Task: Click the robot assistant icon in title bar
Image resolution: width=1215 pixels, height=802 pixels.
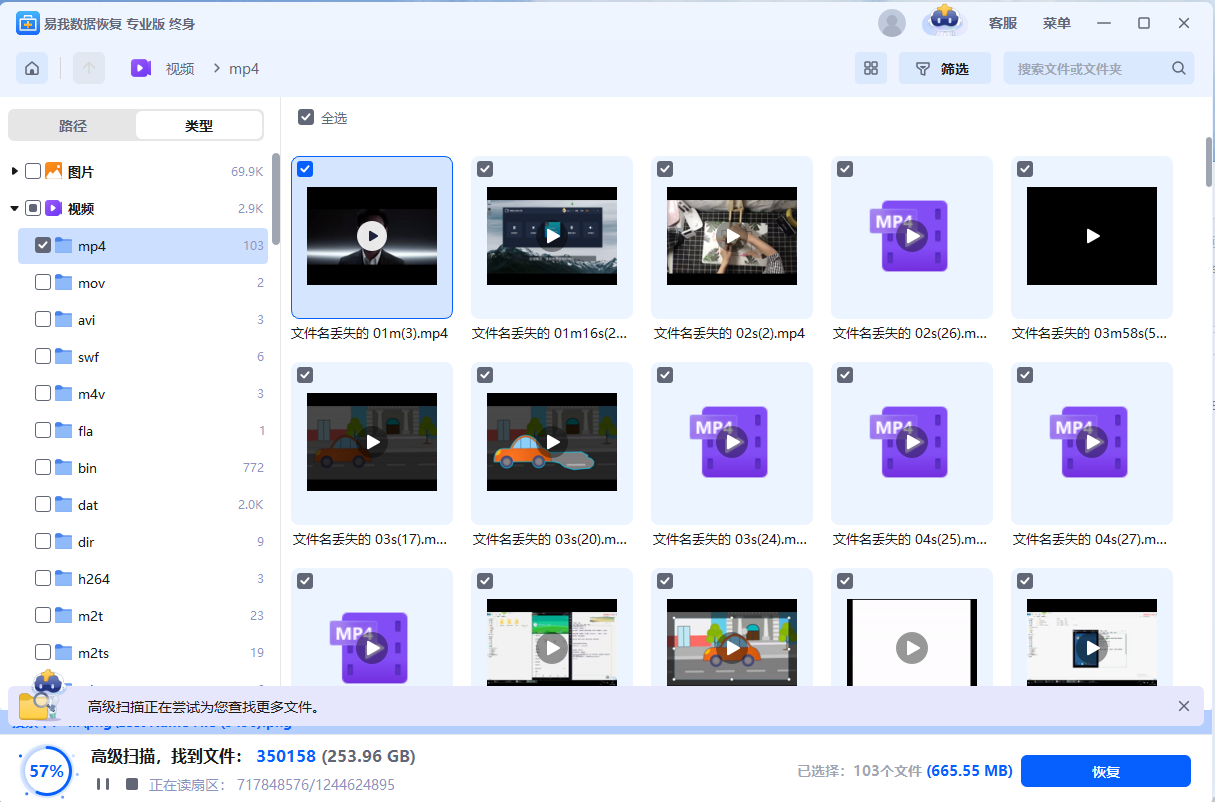Action: pyautogui.click(x=944, y=20)
